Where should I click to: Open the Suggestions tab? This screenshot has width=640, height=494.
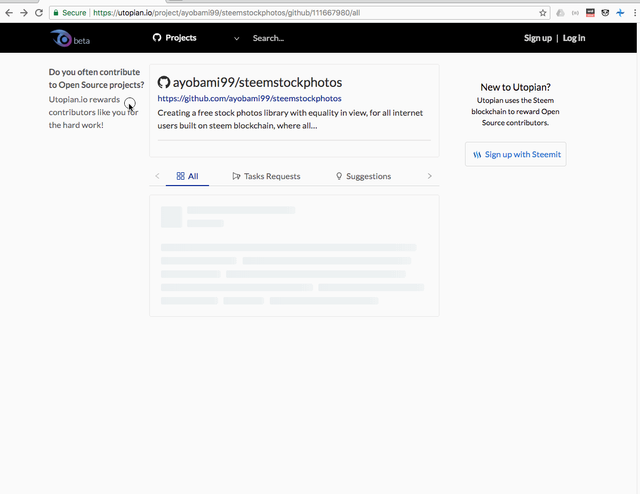coord(363,176)
